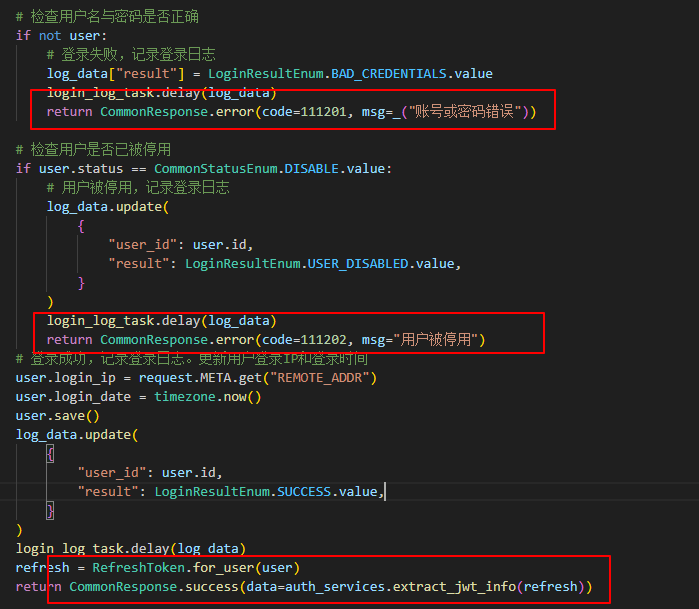The image size is (699, 609).
Task: Click the user.save() line
Action: coord(58,416)
